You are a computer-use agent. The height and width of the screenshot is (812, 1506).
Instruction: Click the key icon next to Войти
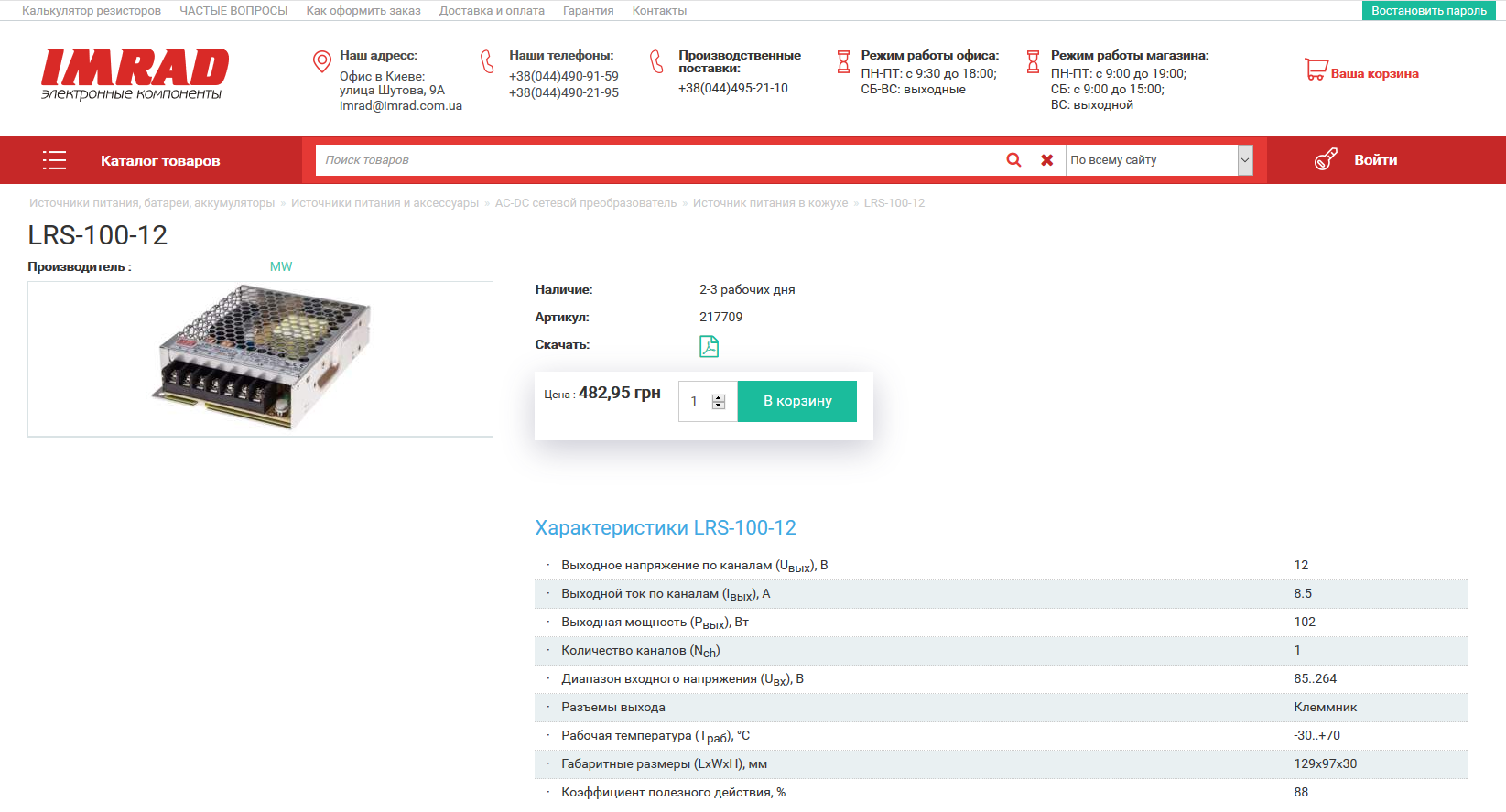1326,159
